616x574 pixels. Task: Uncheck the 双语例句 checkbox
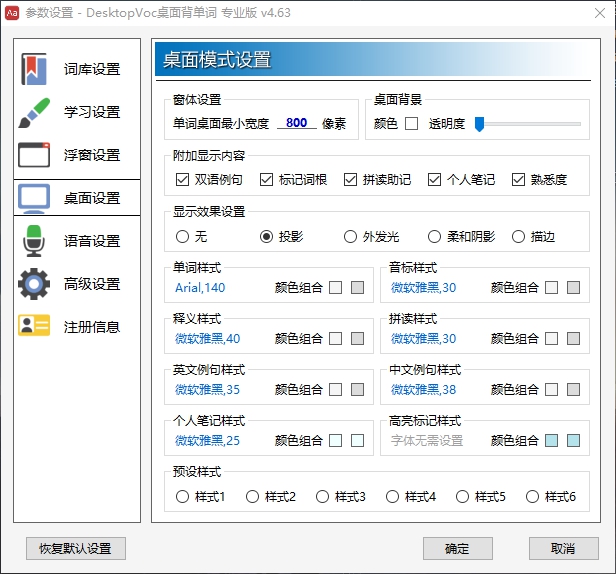click(182, 180)
